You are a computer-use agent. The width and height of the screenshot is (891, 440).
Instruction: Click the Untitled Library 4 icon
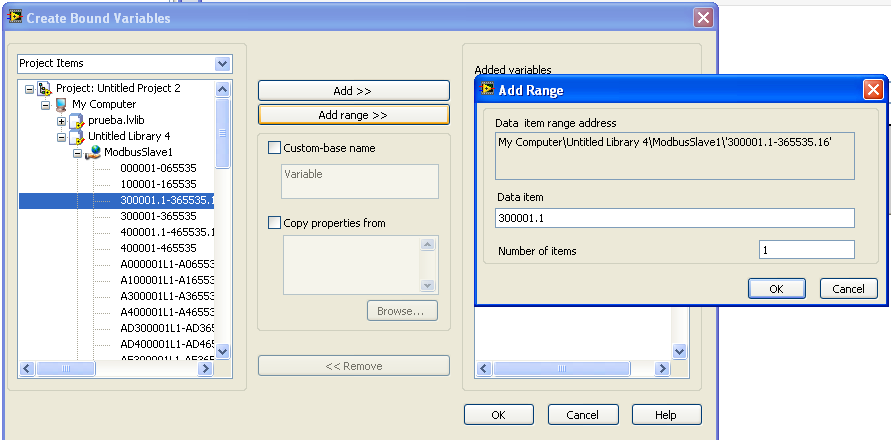[77, 136]
